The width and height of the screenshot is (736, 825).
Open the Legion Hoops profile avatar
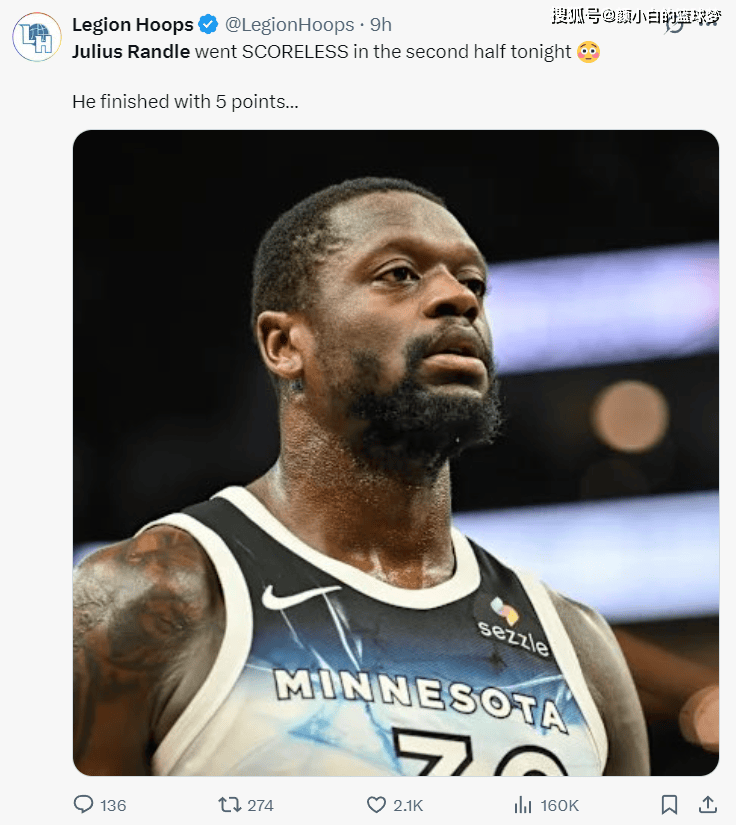point(36,37)
